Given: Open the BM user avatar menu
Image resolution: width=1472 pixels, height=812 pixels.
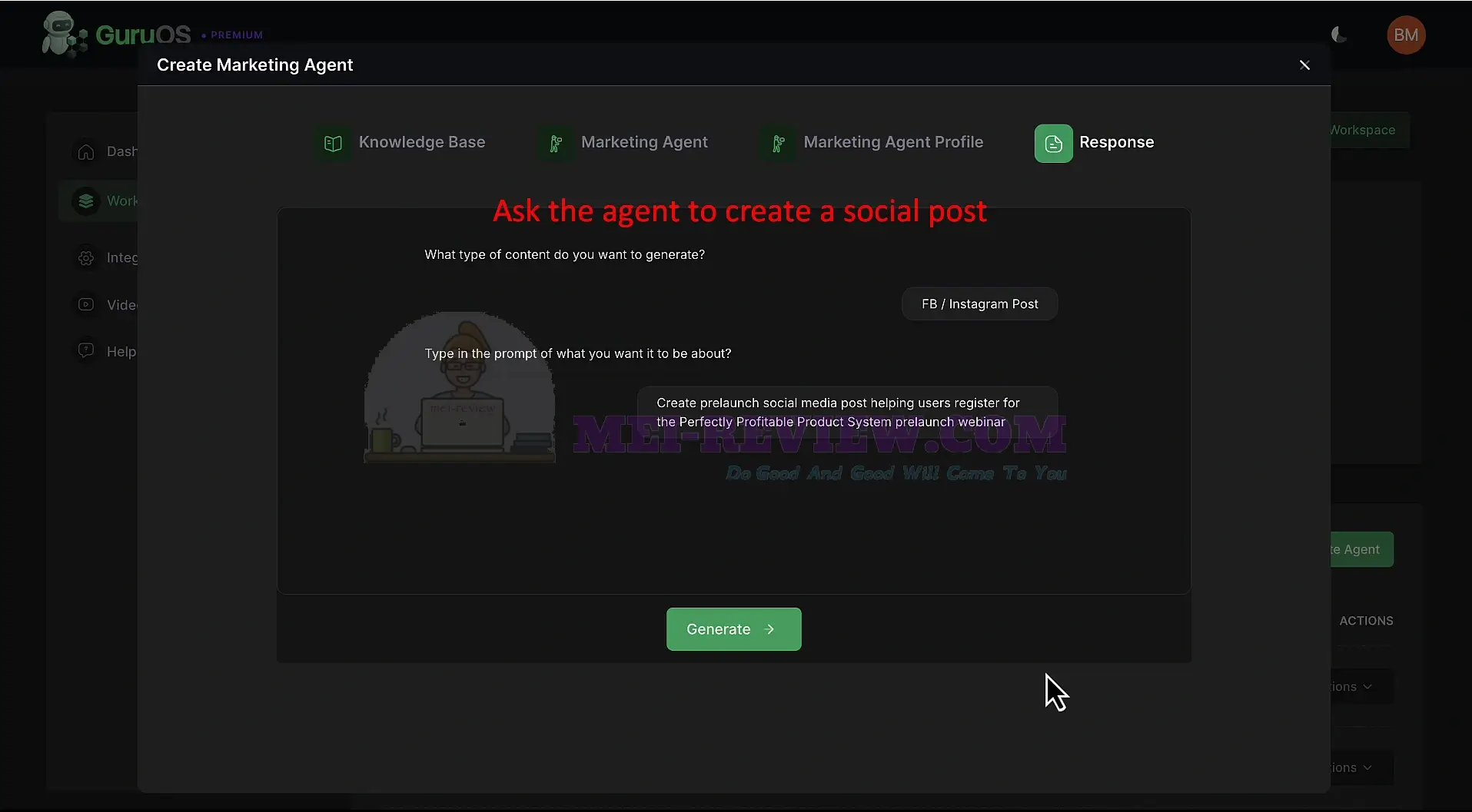Looking at the screenshot, I should tap(1406, 35).
